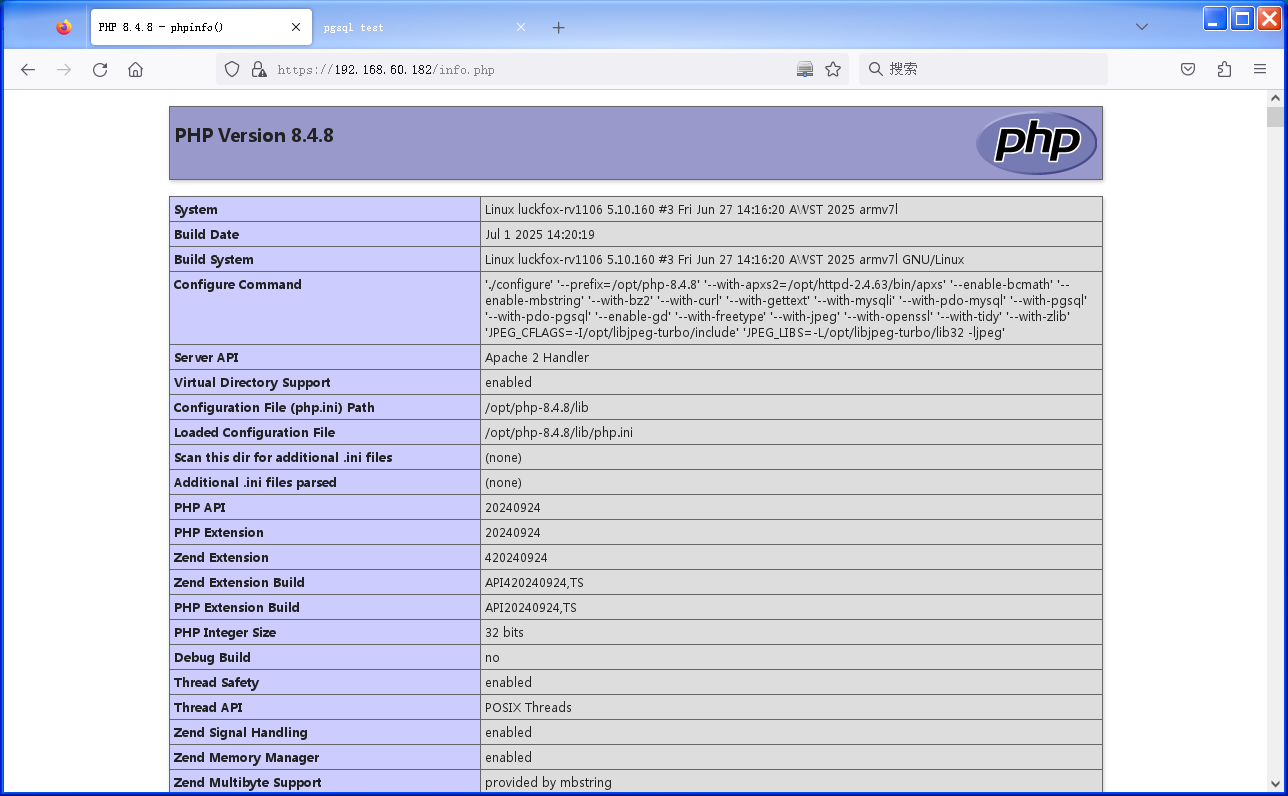Close the pgsql test tab
1288x796 pixels.
[x=521, y=27]
